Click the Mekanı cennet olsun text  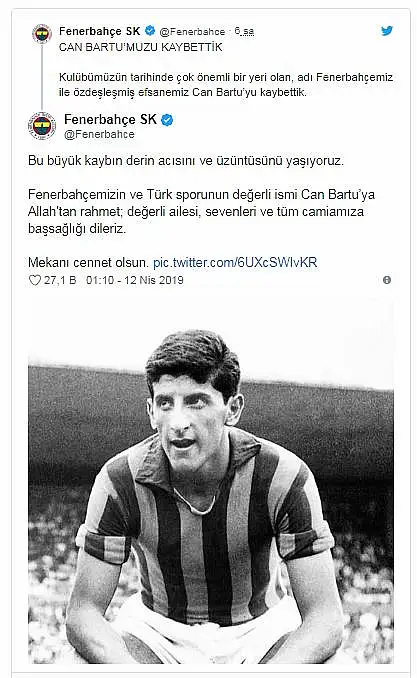tap(88, 262)
